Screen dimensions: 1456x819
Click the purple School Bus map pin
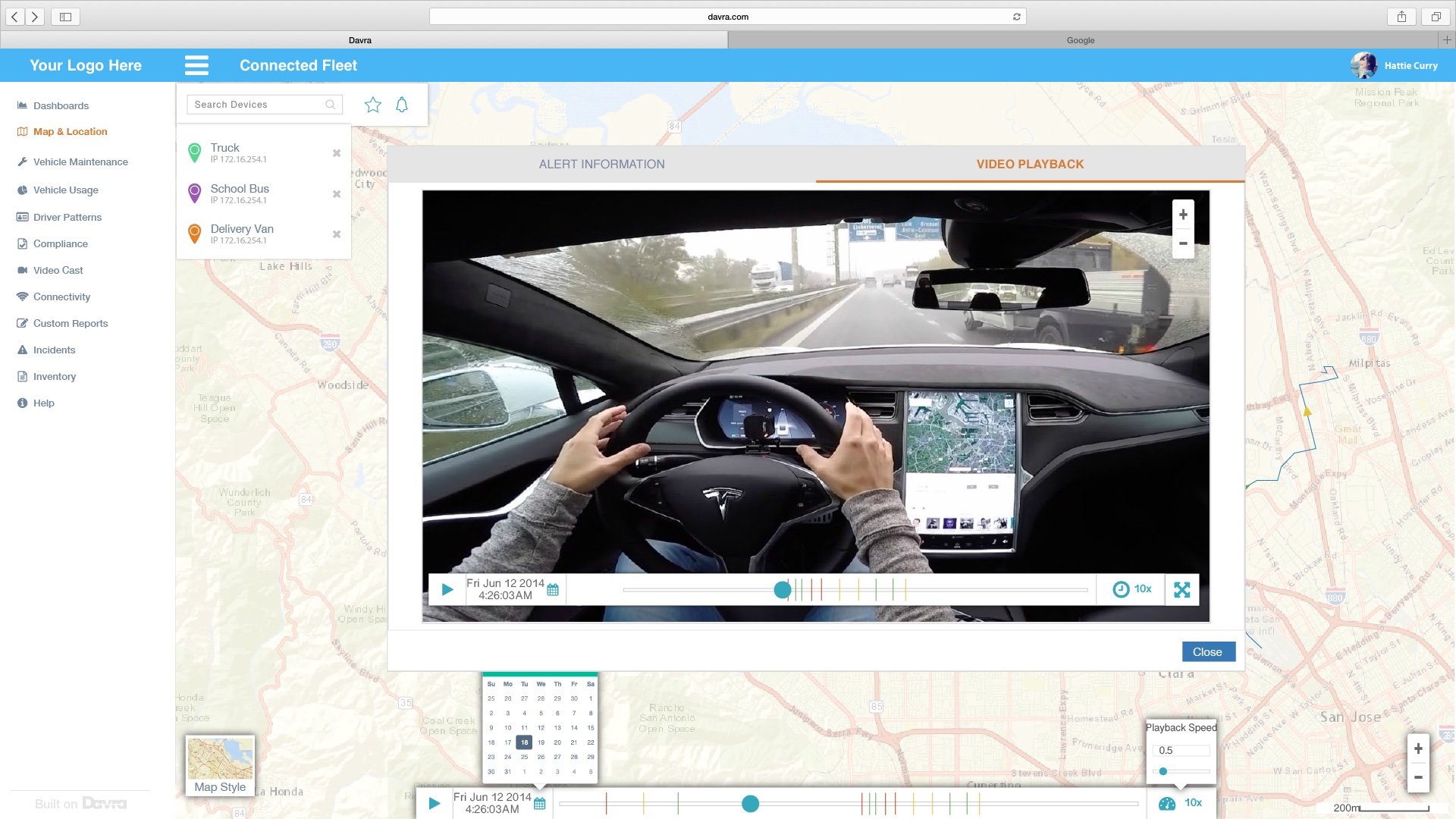click(x=194, y=193)
